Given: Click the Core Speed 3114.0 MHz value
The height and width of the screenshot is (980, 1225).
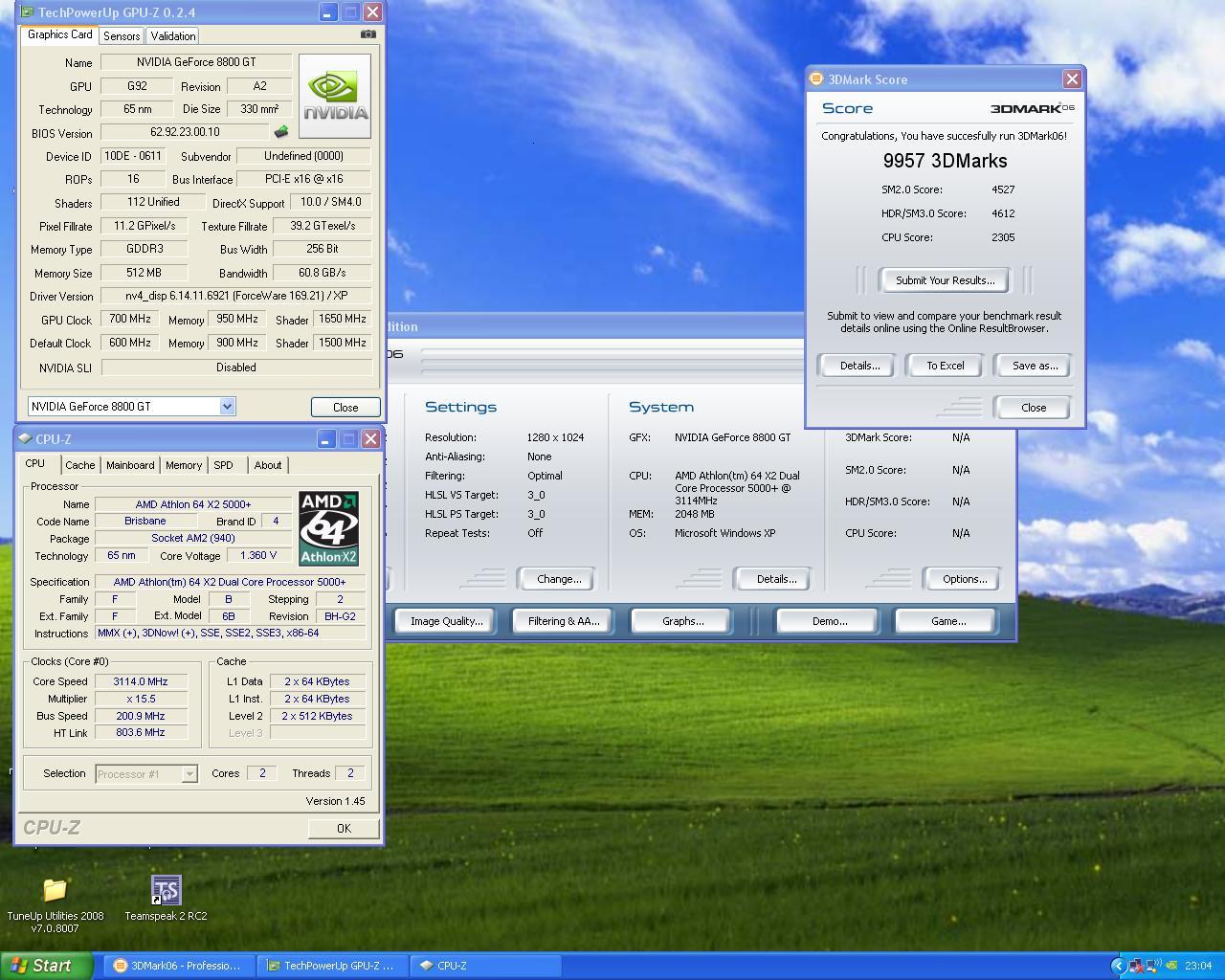Looking at the screenshot, I should coord(141,681).
